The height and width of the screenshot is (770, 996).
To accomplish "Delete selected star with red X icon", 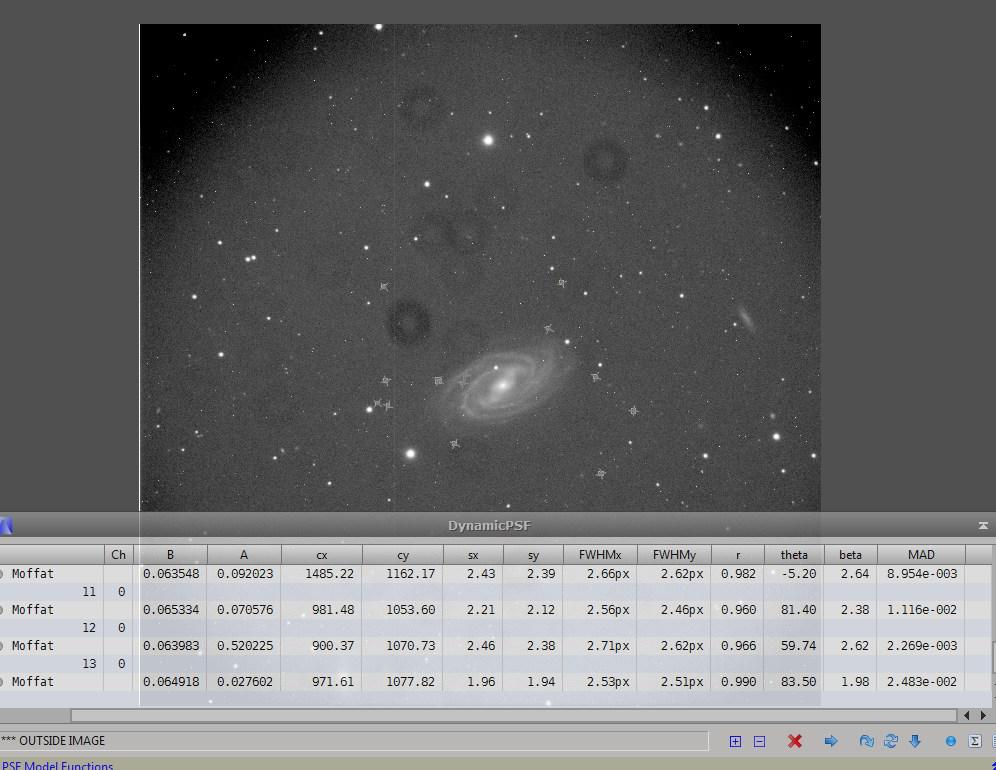I will (795, 741).
